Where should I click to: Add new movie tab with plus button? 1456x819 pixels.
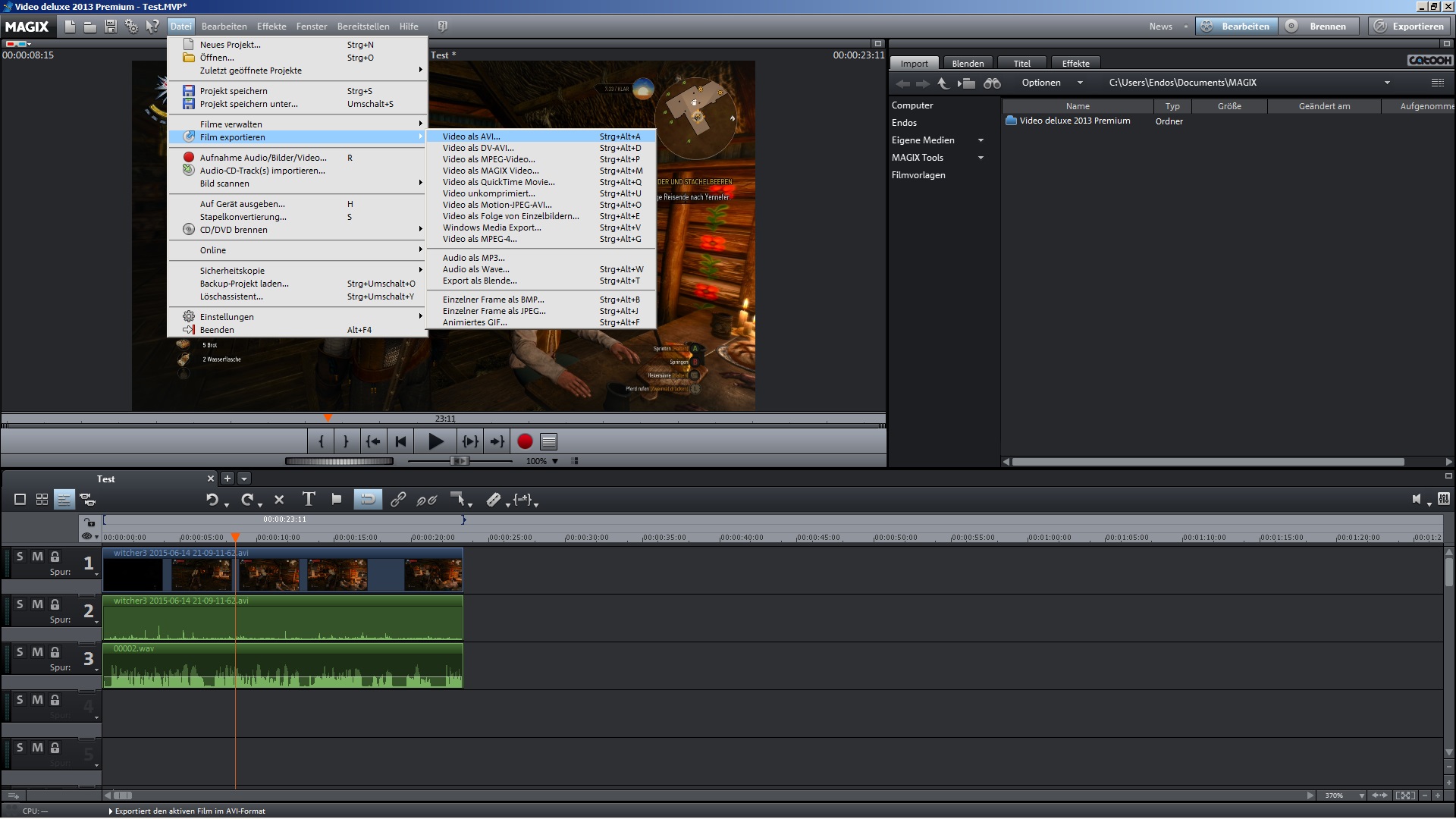(x=227, y=479)
